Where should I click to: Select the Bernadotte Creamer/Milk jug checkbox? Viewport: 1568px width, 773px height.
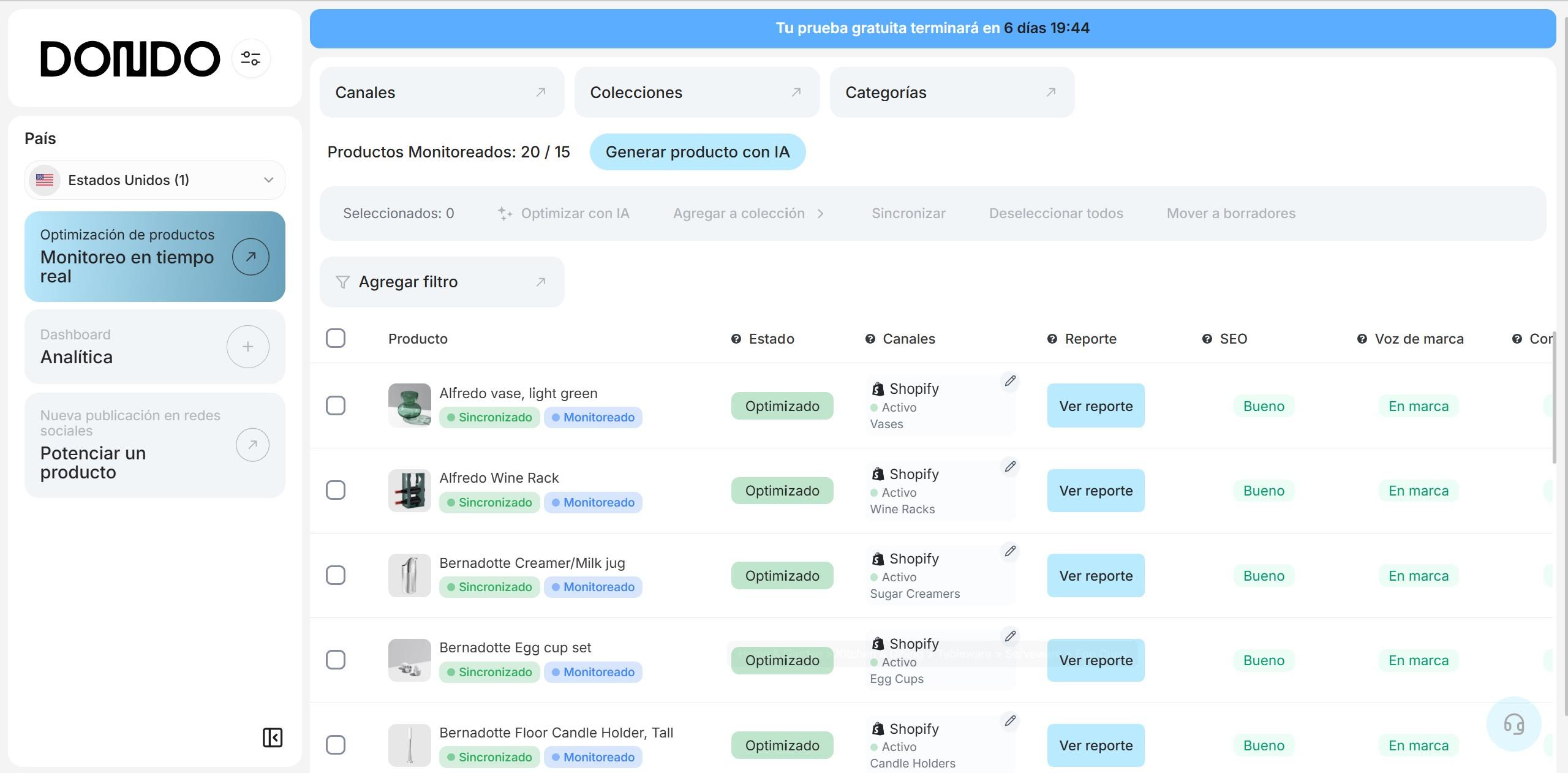(x=336, y=575)
